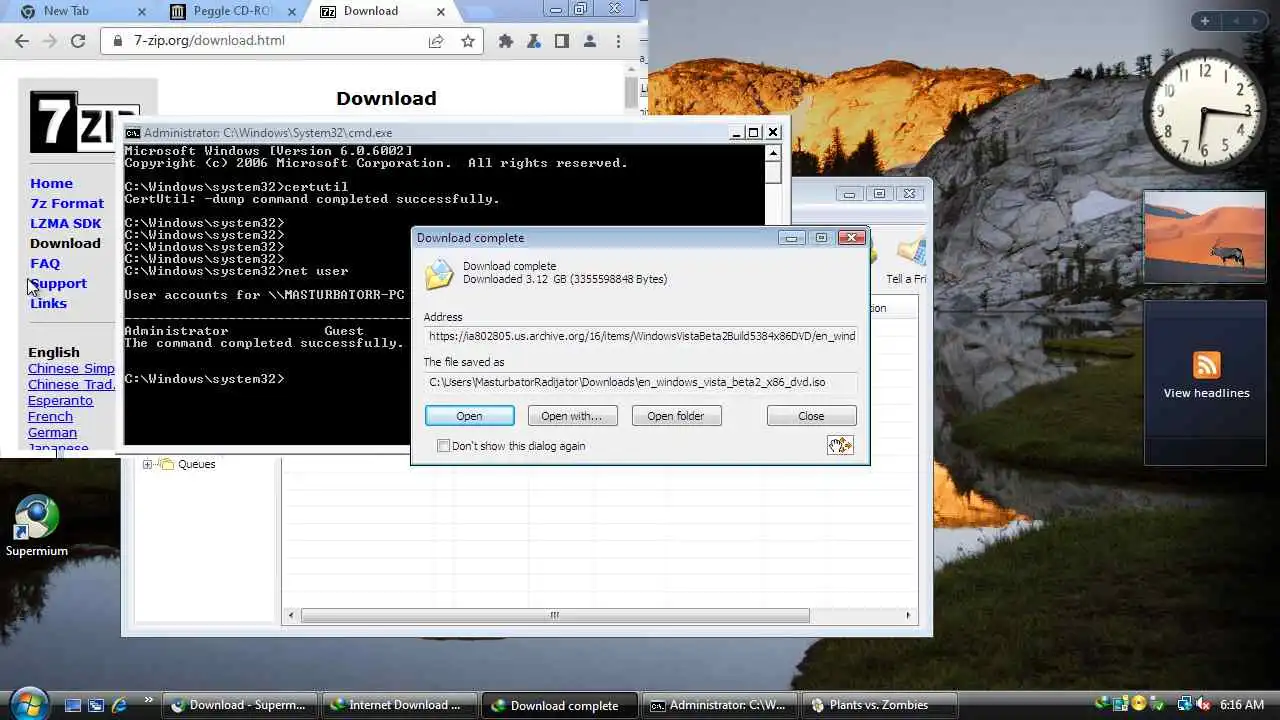
Task: Open the Links link in sidebar
Action: [48, 303]
